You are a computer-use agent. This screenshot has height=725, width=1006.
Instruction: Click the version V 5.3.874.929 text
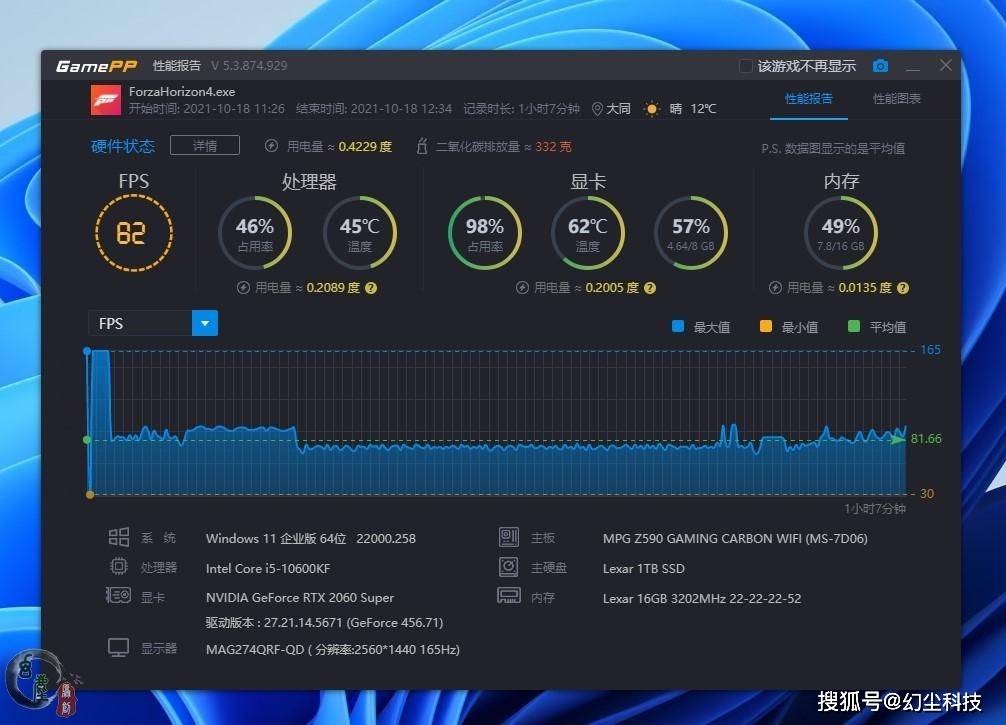click(x=249, y=66)
